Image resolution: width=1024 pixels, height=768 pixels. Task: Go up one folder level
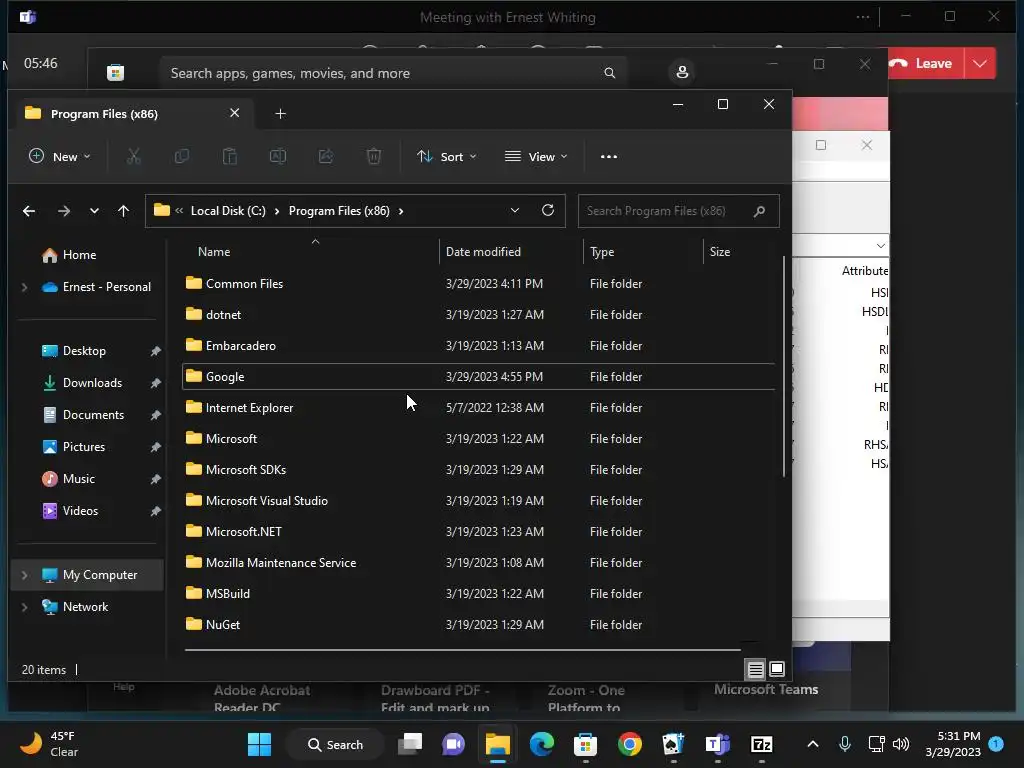(x=123, y=211)
